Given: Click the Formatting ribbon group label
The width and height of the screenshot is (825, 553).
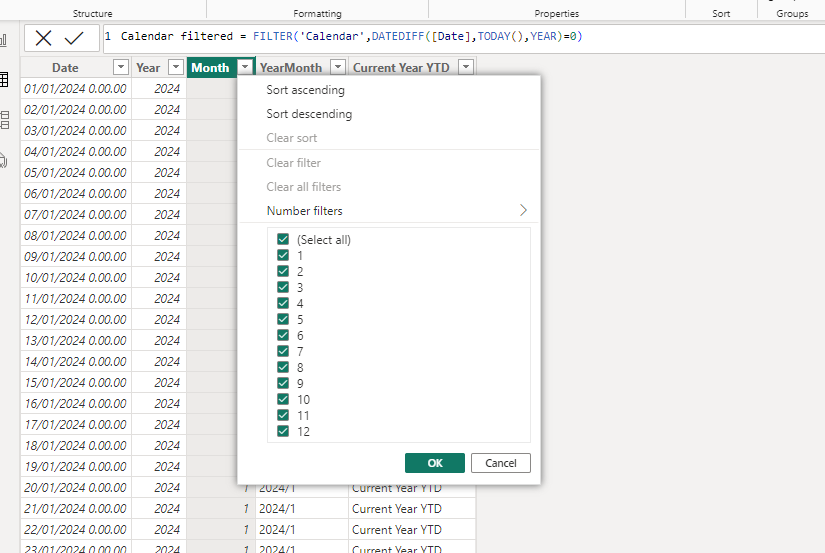Looking at the screenshot, I should click(x=317, y=14).
